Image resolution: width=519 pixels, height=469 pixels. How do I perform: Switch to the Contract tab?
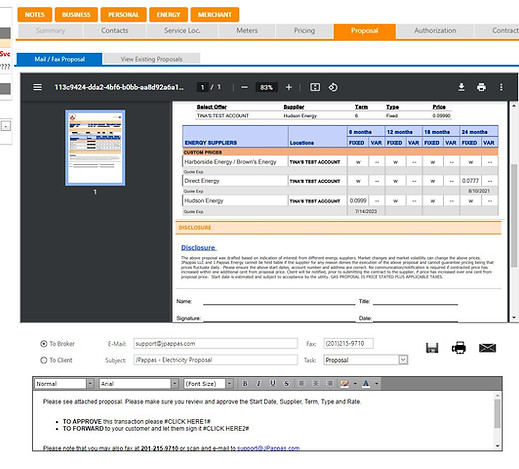point(497,31)
